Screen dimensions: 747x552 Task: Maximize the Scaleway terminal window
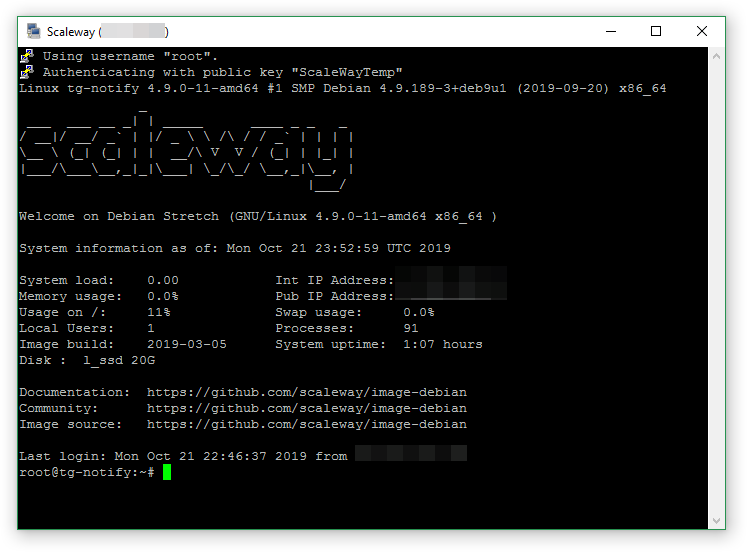pyautogui.click(x=656, y=31)
